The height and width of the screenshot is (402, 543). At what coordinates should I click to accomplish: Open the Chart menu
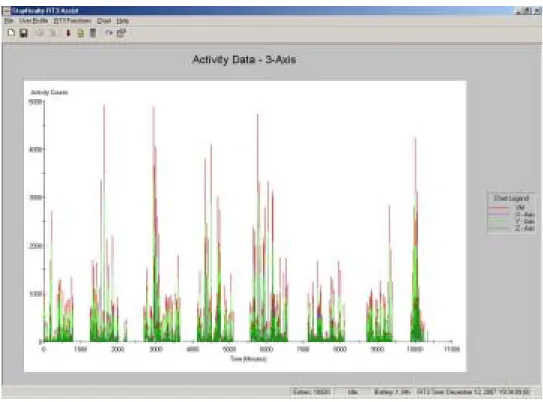(x=104, y=21)
